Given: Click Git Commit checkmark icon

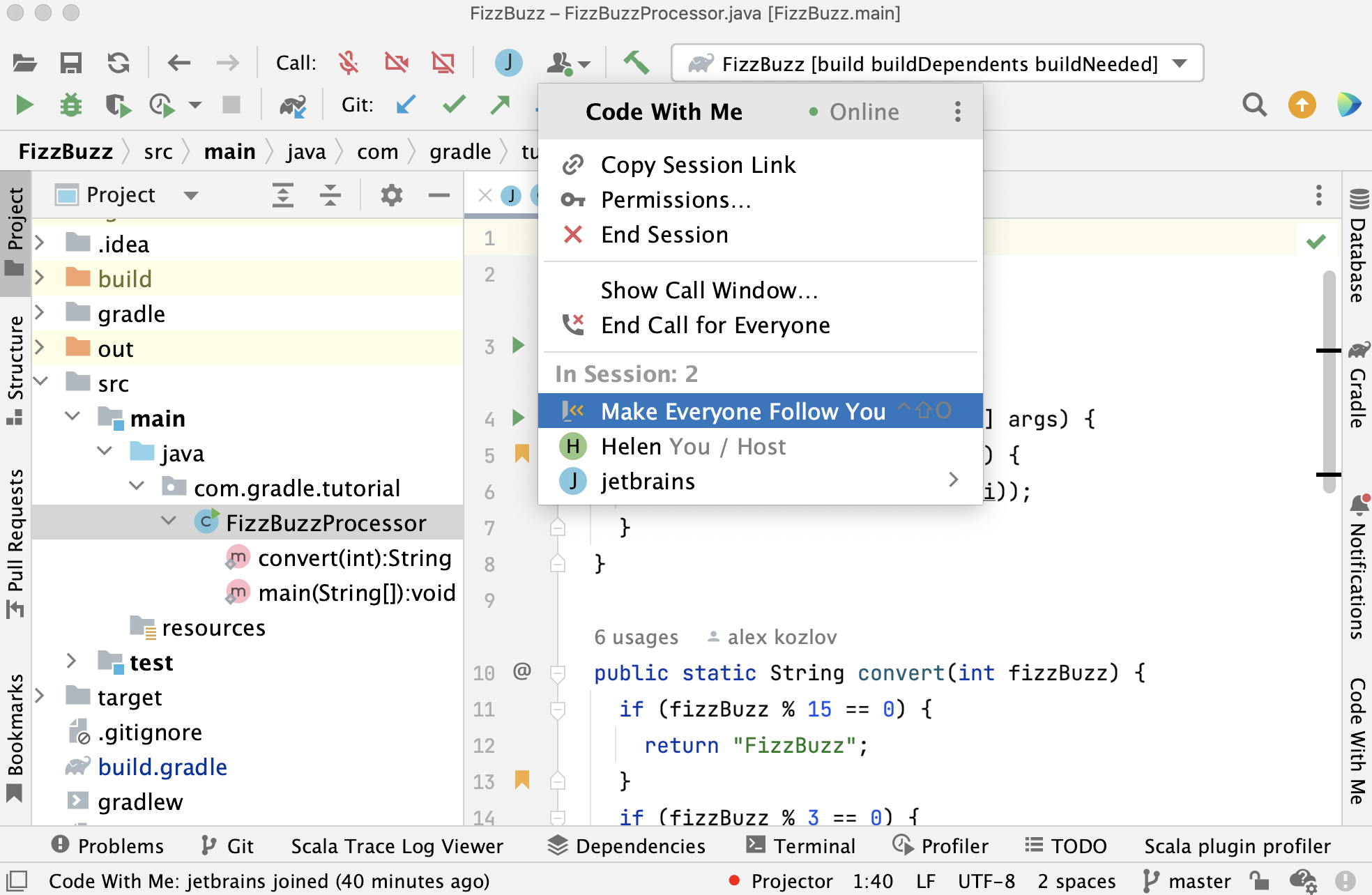Looking at the screenshot, I should pyautogui.click(x=454, y=105).
